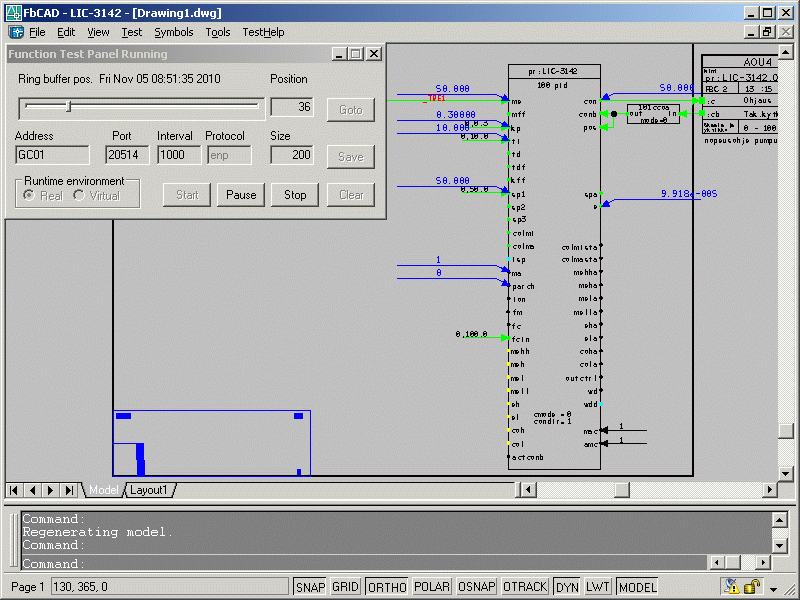
Task: Toggle SNAP mode in status bar
Action: coord(310,587)
